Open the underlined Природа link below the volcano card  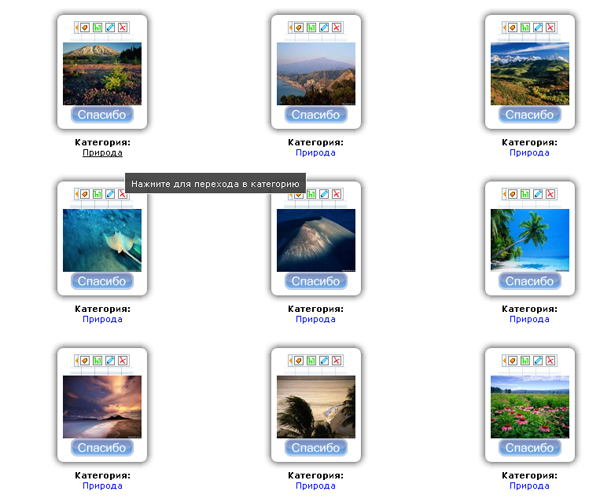click(x=103, y=153)
